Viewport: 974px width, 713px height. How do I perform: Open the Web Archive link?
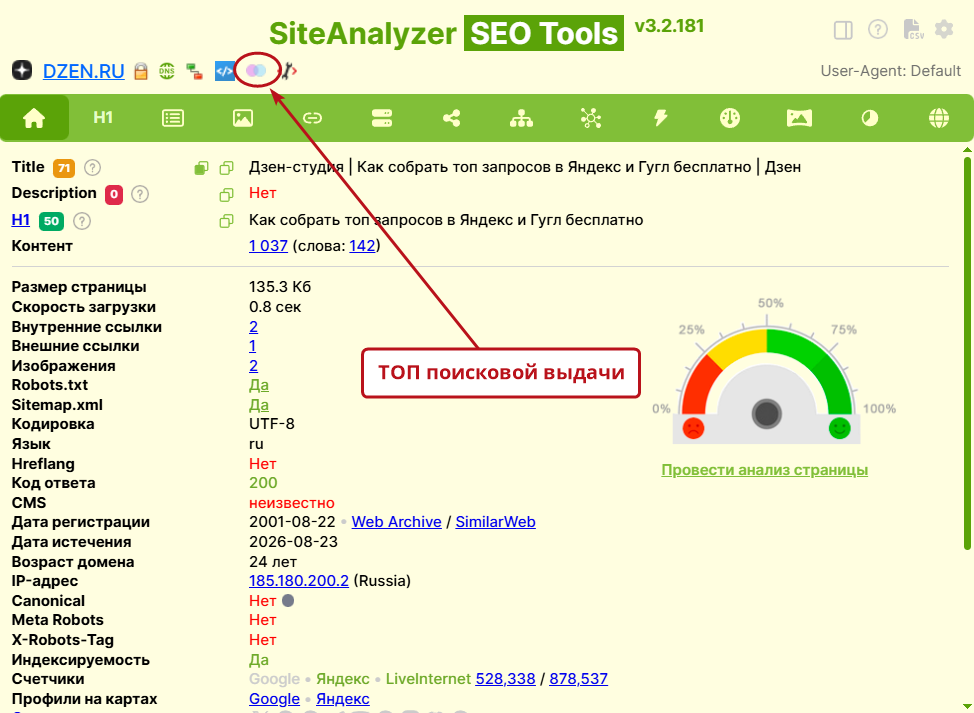(396, 522)
